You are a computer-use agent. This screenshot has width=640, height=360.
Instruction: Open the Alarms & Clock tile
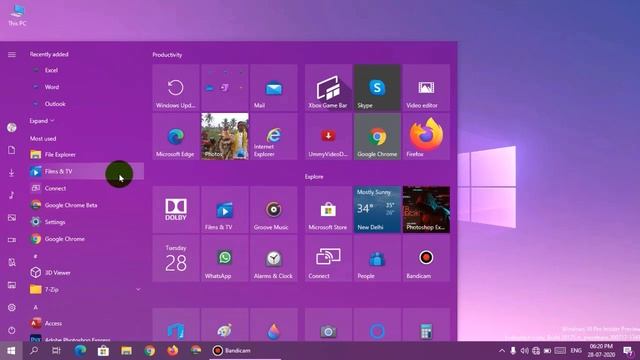[x=273, y=258]
